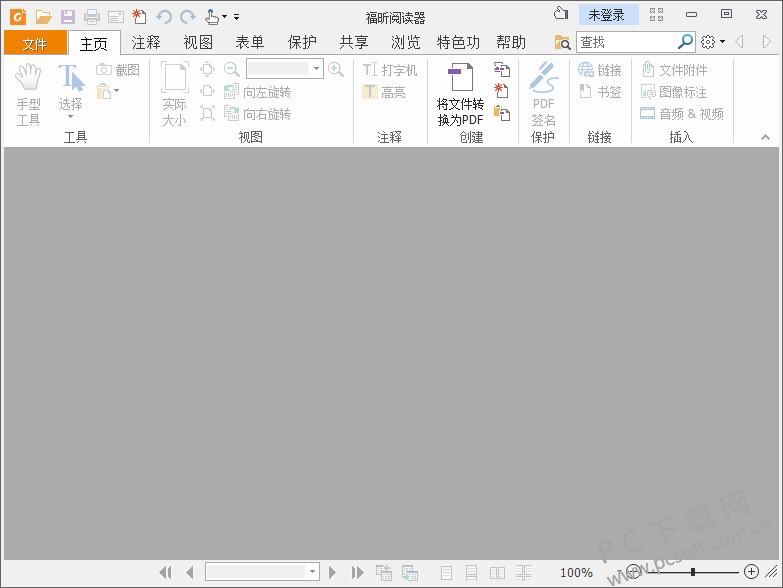The width and height of the screenshot is (783, 588).
Task: Expand quick access toolbar customize arrow
Action: point(237,17)
